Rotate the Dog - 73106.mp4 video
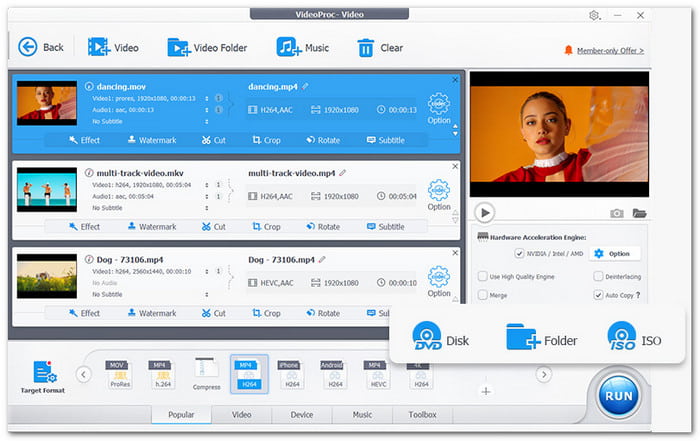 [x=323, y=313]
